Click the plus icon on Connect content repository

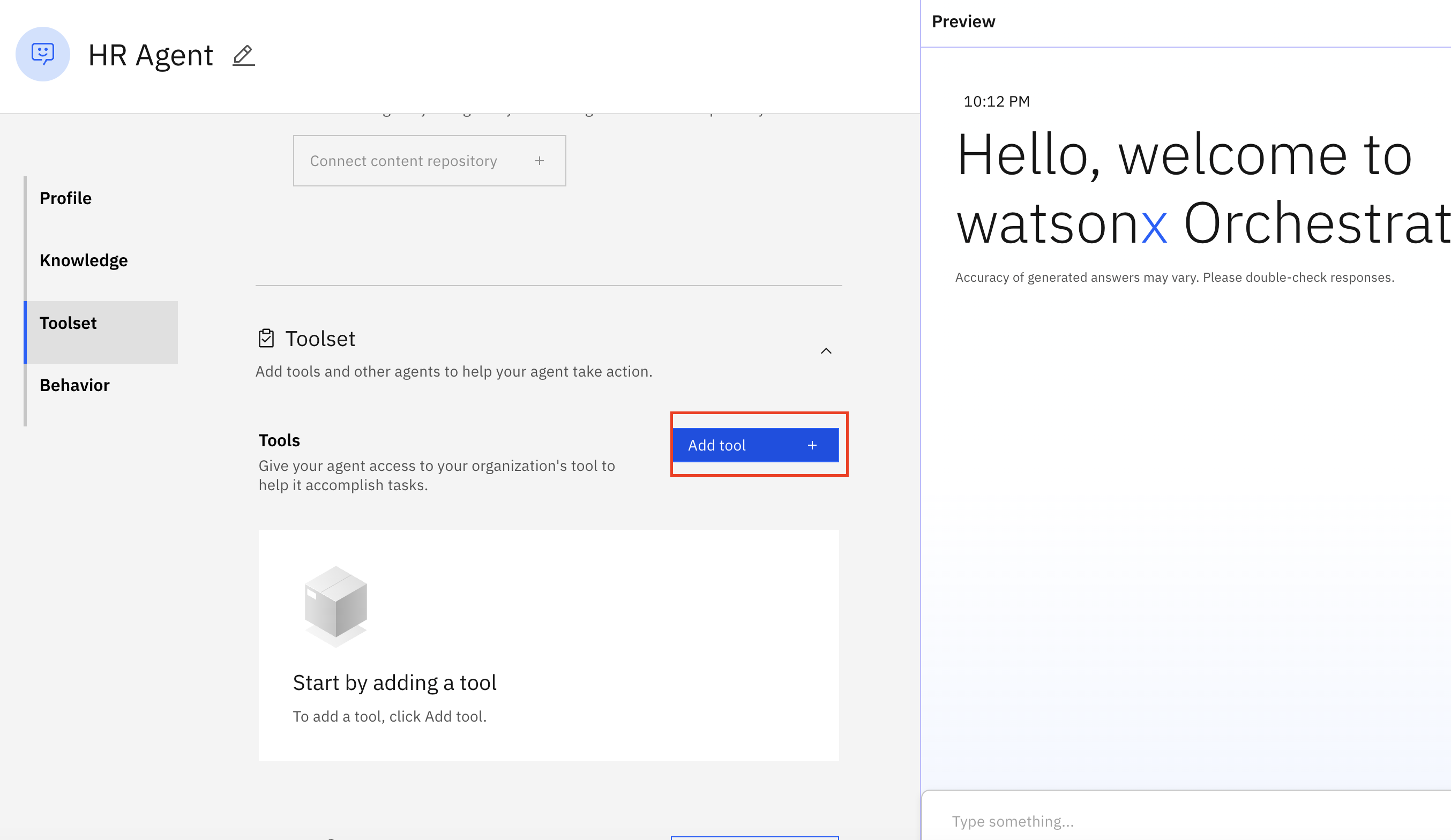pos(540,161)
